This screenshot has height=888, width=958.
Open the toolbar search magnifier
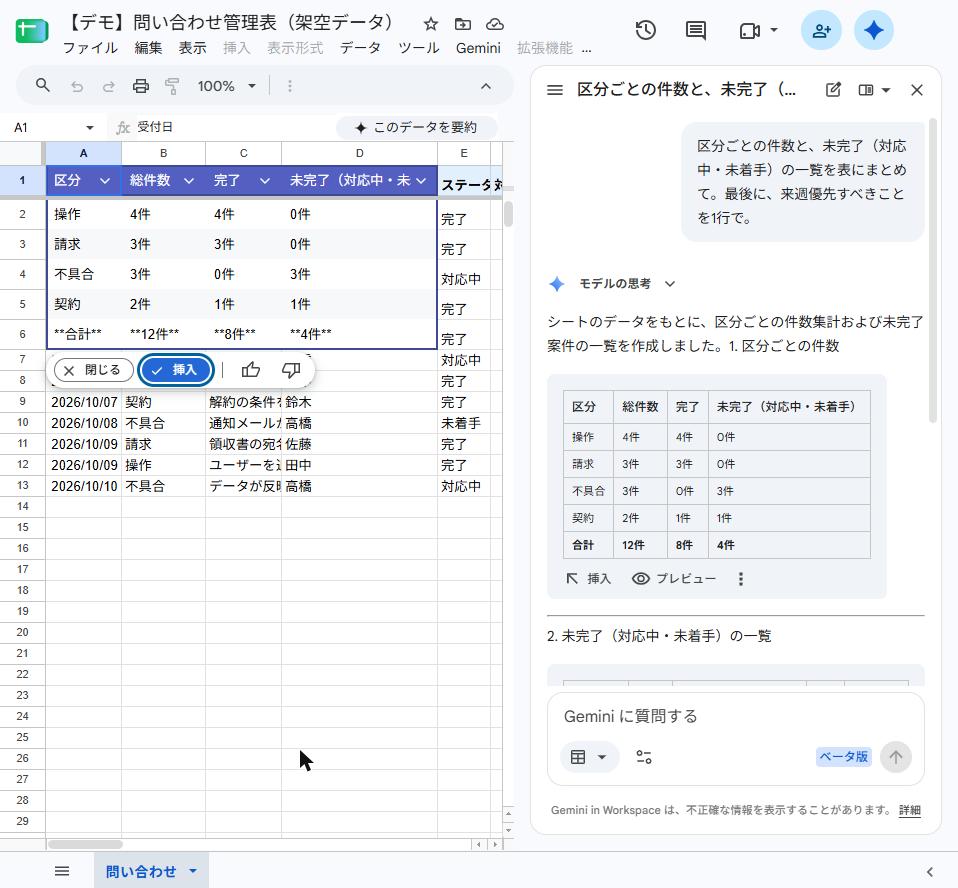pos(42,86)
